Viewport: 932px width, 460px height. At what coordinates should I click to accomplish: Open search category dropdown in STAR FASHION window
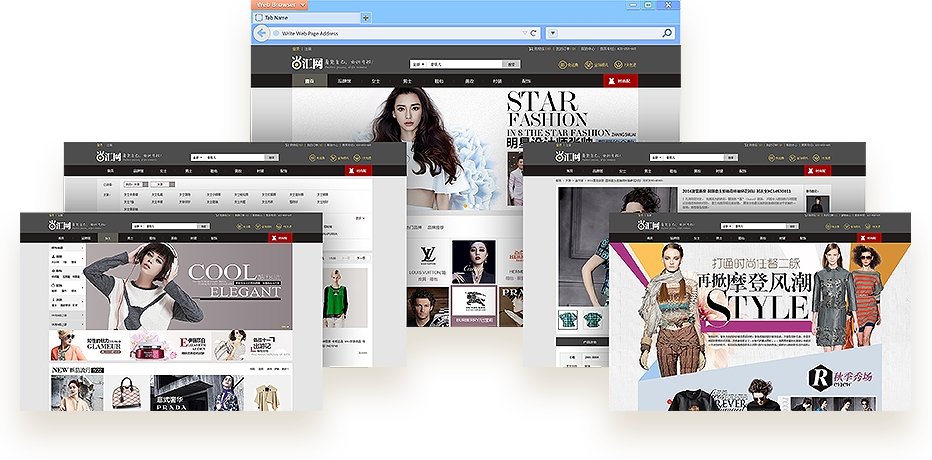[x=418, y=64]
